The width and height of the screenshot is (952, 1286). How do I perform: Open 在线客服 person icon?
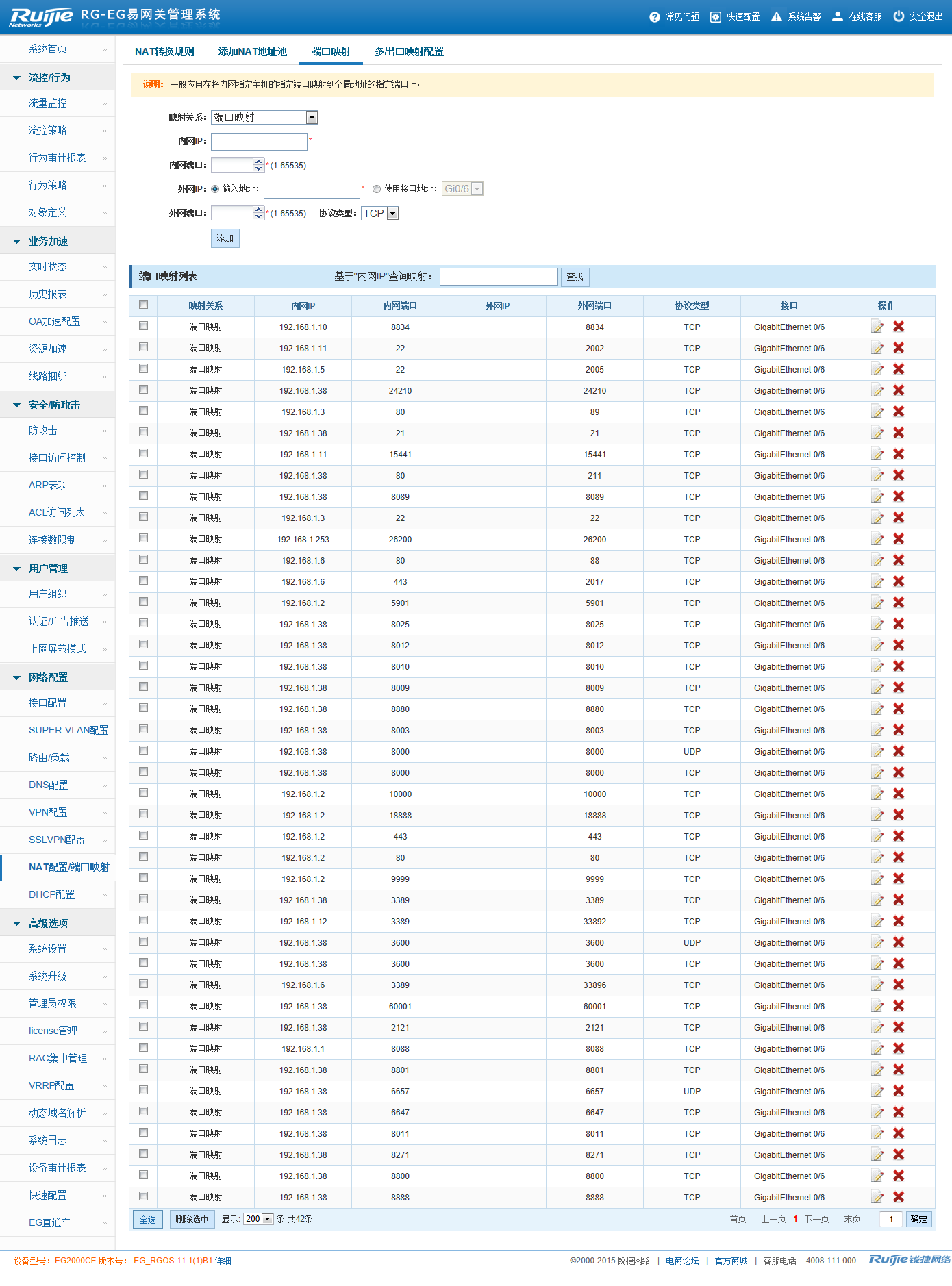click(x=837, y=16)
